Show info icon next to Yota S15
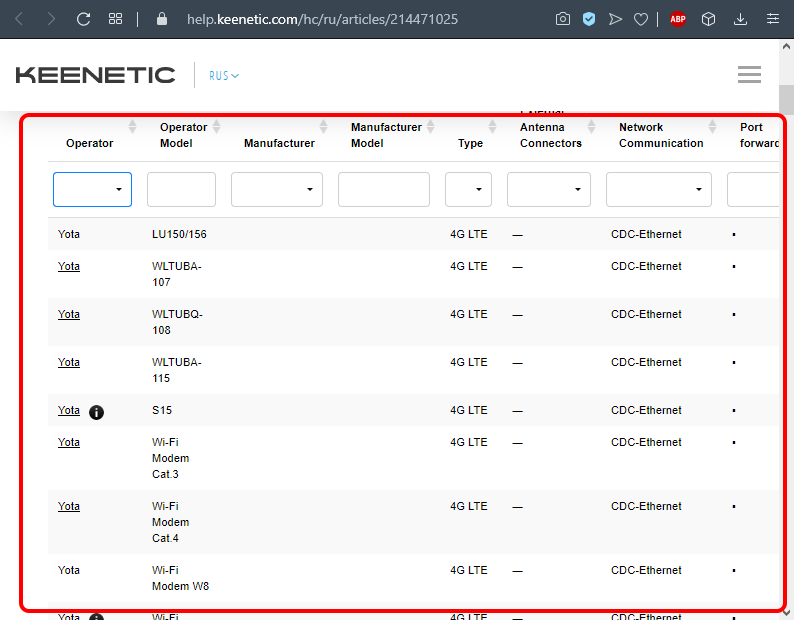This screenshot has width=794, height=620. pos(96,412)
